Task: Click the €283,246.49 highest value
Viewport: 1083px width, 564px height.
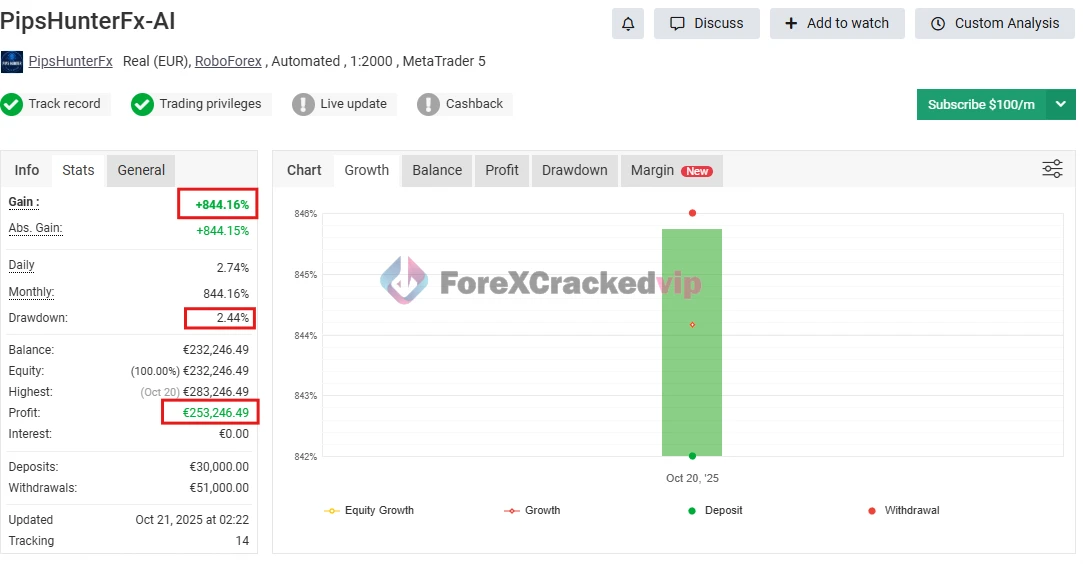Action: [215, 391]
